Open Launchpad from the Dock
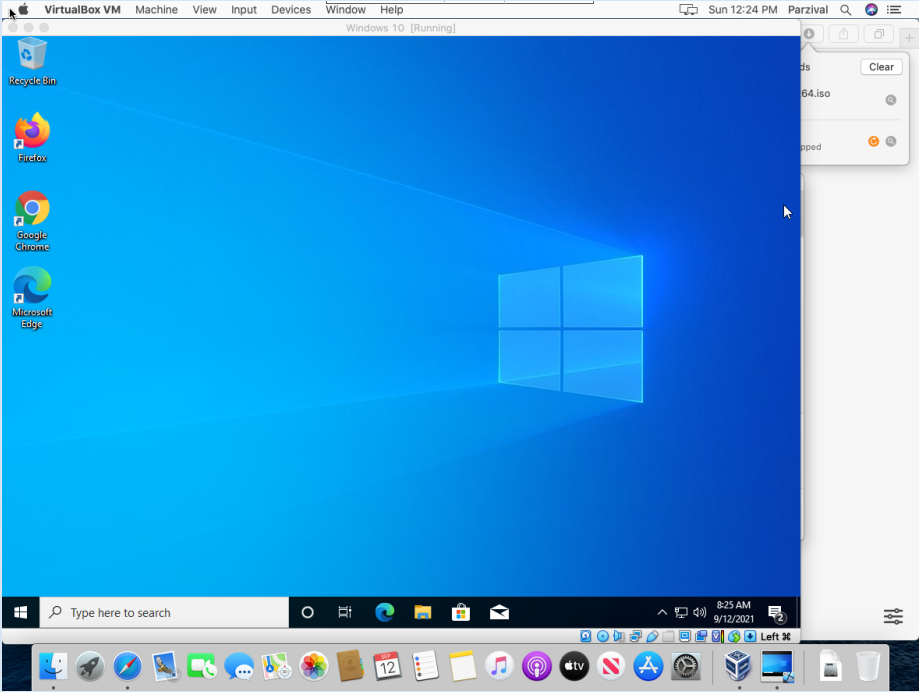 90,666
